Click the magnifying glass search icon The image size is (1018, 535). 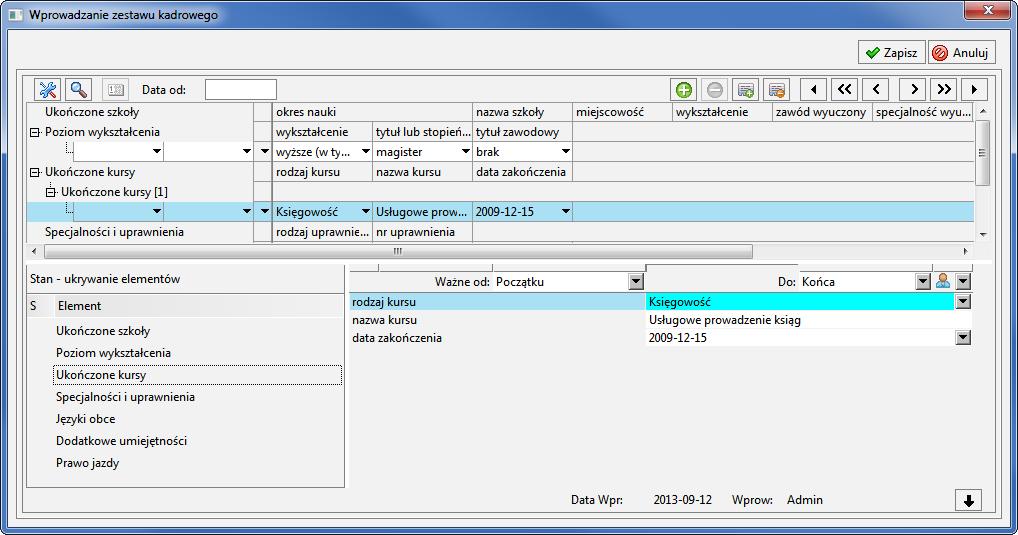[79, 90]
